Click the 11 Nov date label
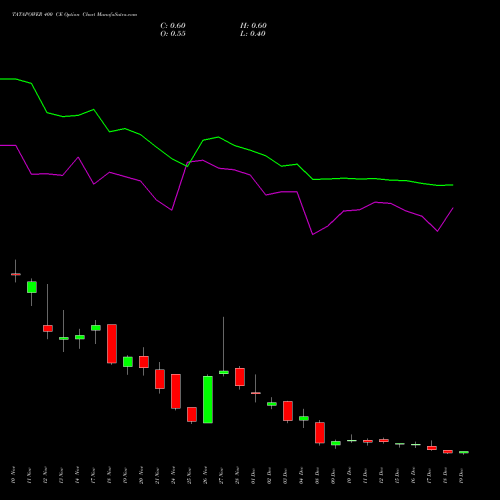Screen dimensions: 500x500 [x=30, y=475]
